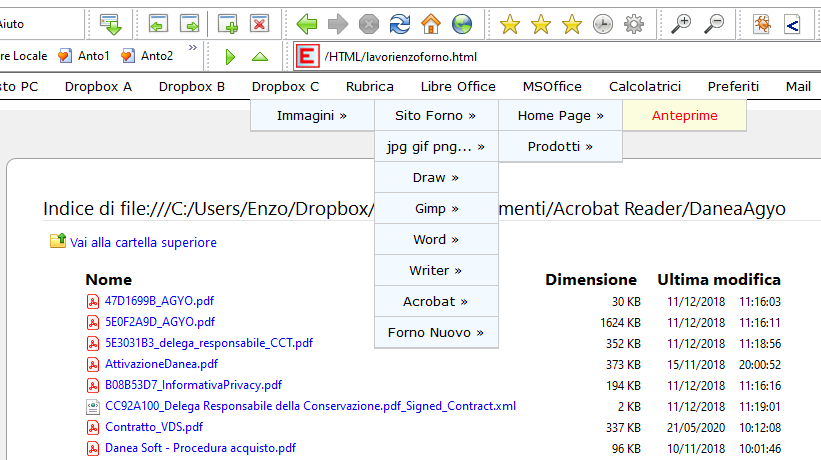Viewport: 821px width, 460px height.
Task: Open AttivazioneDanea.pdf
Action: pos(161,364)
